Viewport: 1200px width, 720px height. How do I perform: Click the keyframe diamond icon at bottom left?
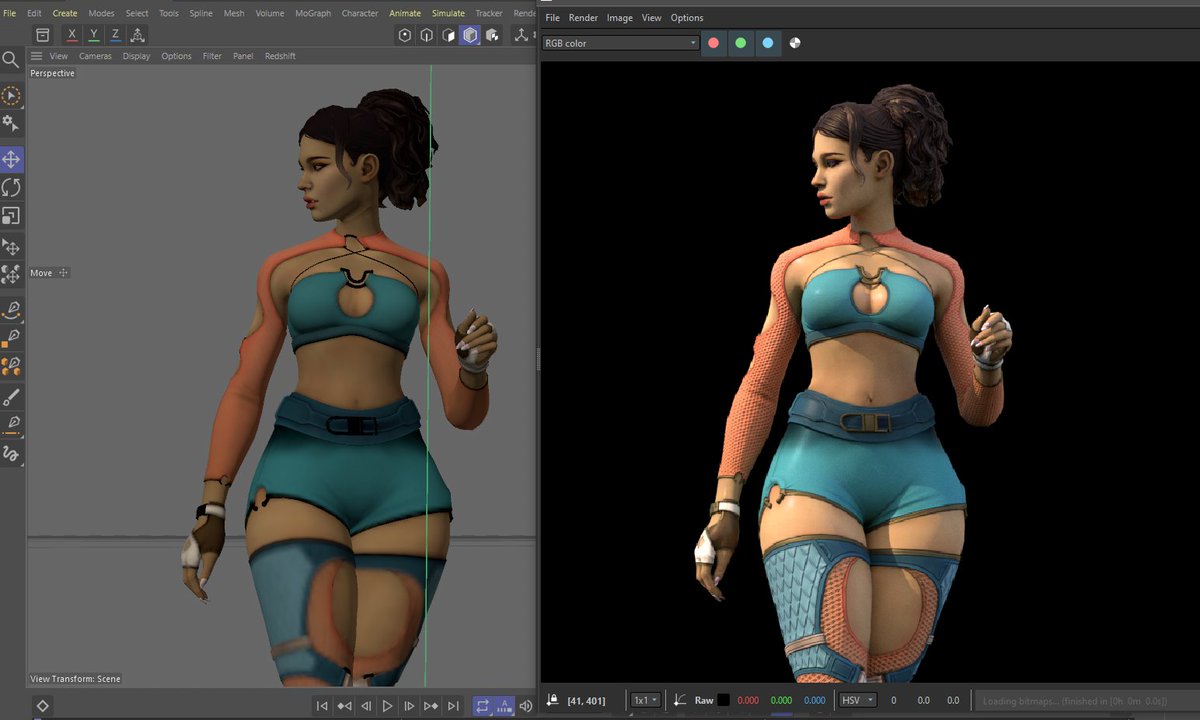43,706
